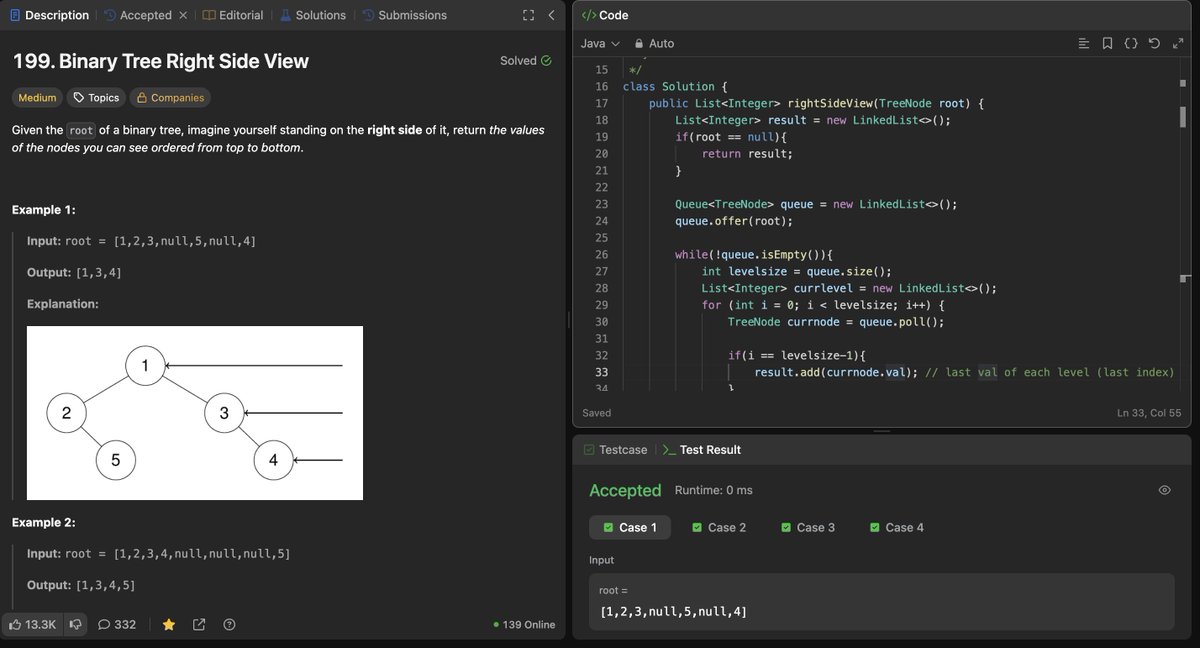1200x648 pixels.
Task: Click the Solved status label
Action: pyautogui.click(x=526, y=61)
